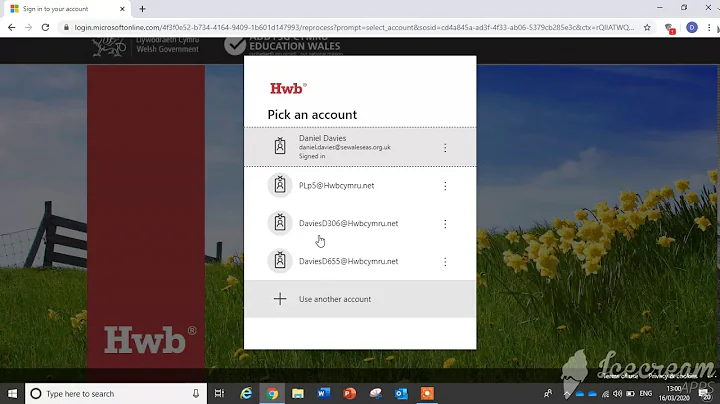
Task: Open a new browser tab
Action: pyautogui.click(x=142, y=9)
